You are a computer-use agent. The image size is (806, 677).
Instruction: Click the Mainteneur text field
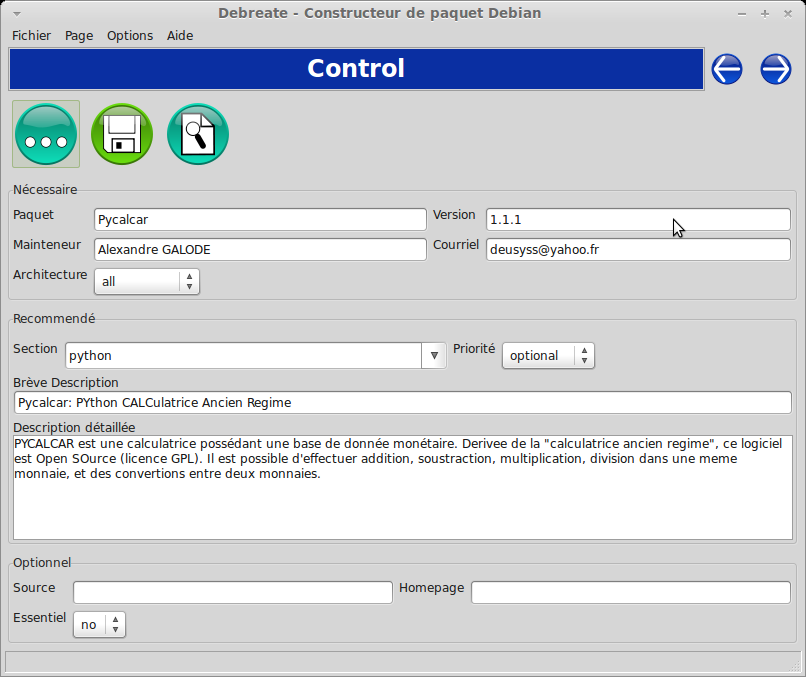pos(260,250)
